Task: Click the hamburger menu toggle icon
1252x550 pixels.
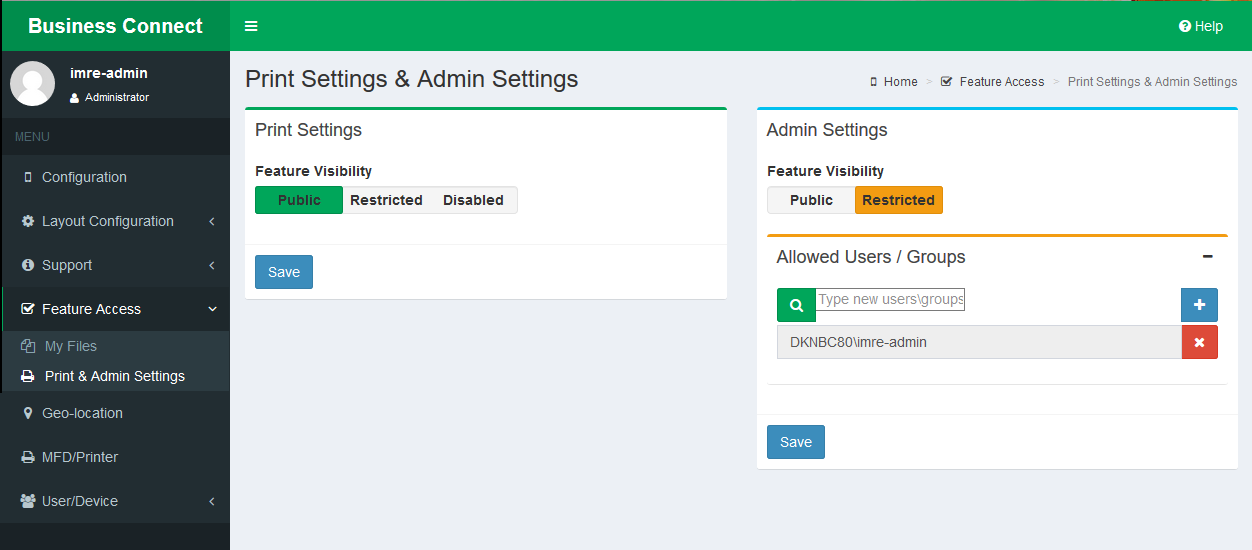Action: click(x=251, y=26)
